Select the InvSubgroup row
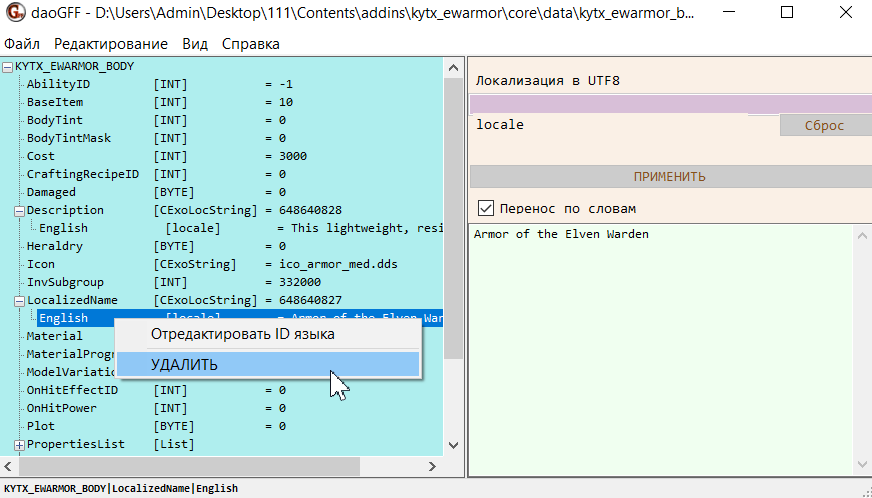Screen dimensions: 872x498 (174, 282)
